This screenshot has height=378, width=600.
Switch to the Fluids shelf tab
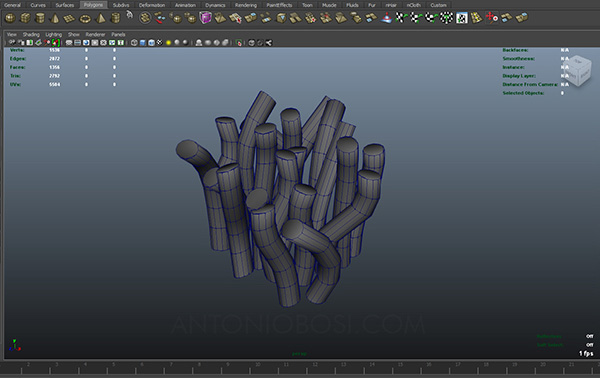pyautogui.click(x=352, y=5)
